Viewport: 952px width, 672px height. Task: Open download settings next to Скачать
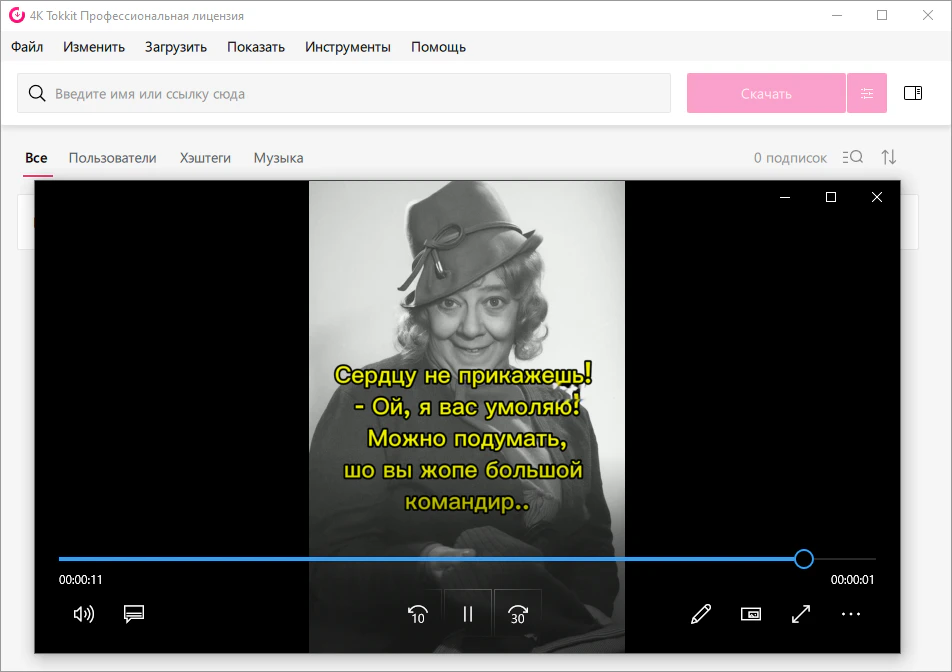tap(867, 93)
